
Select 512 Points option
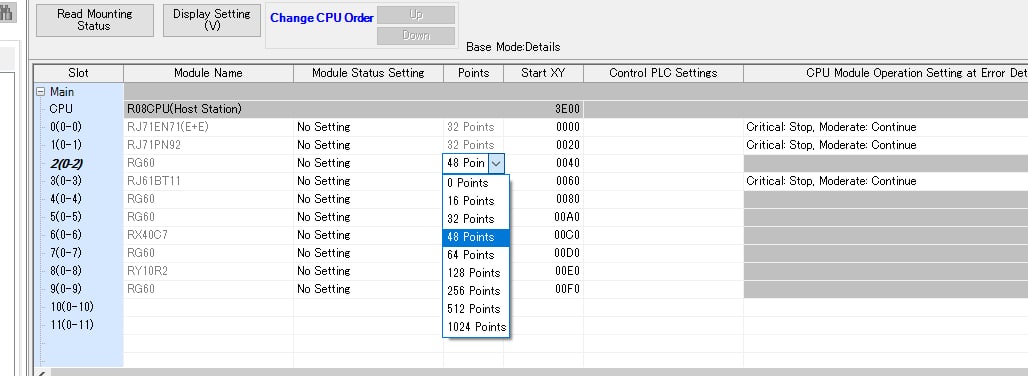point(476,309)
